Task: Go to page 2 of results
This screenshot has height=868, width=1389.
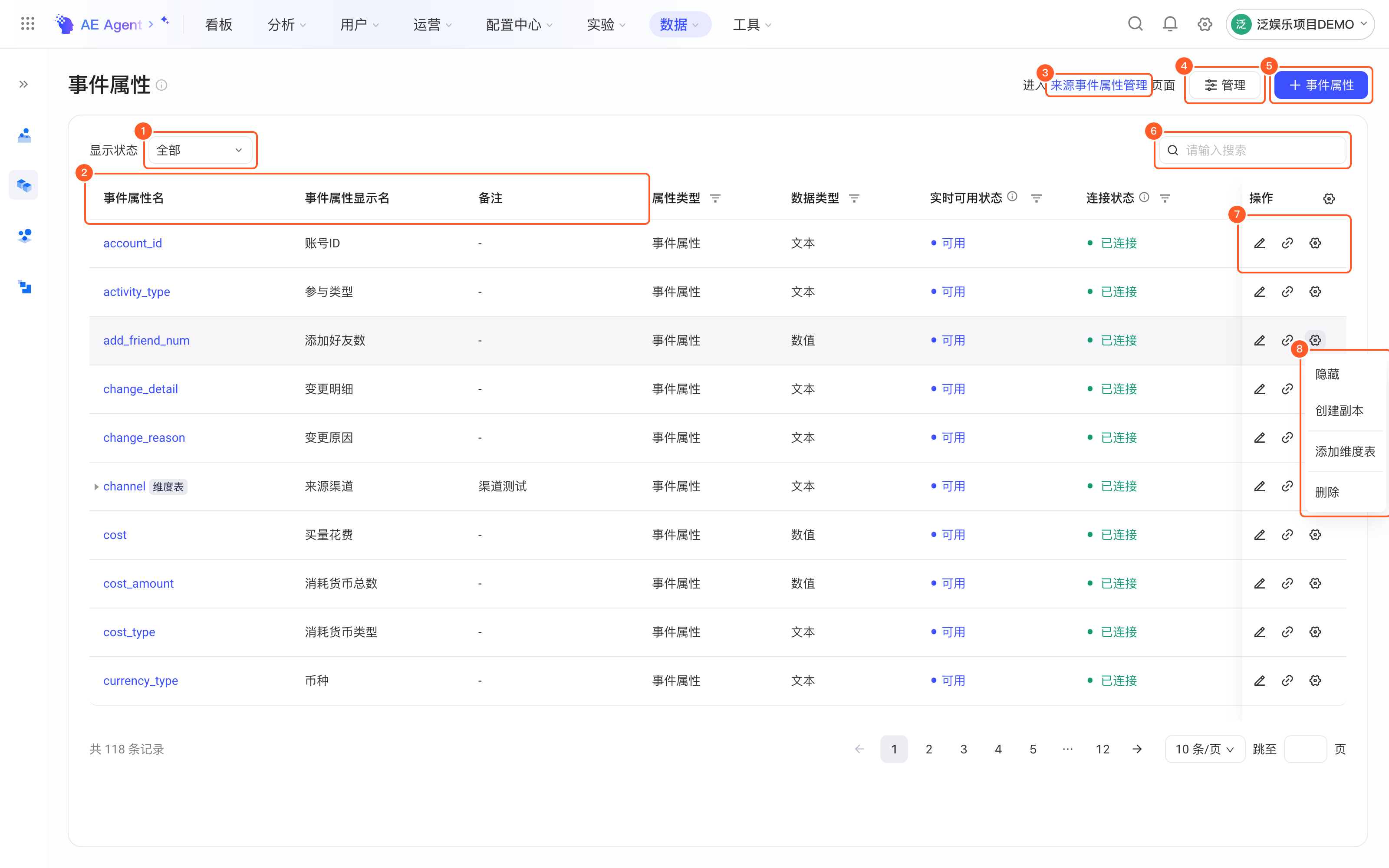Action: click(929, 749)
